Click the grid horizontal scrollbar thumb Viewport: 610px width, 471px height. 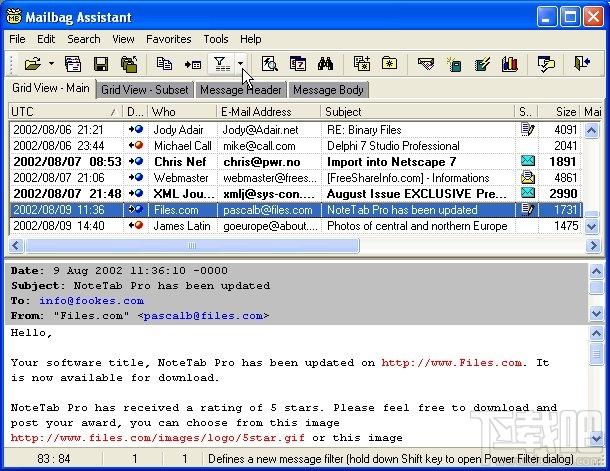tap(192, 245)
